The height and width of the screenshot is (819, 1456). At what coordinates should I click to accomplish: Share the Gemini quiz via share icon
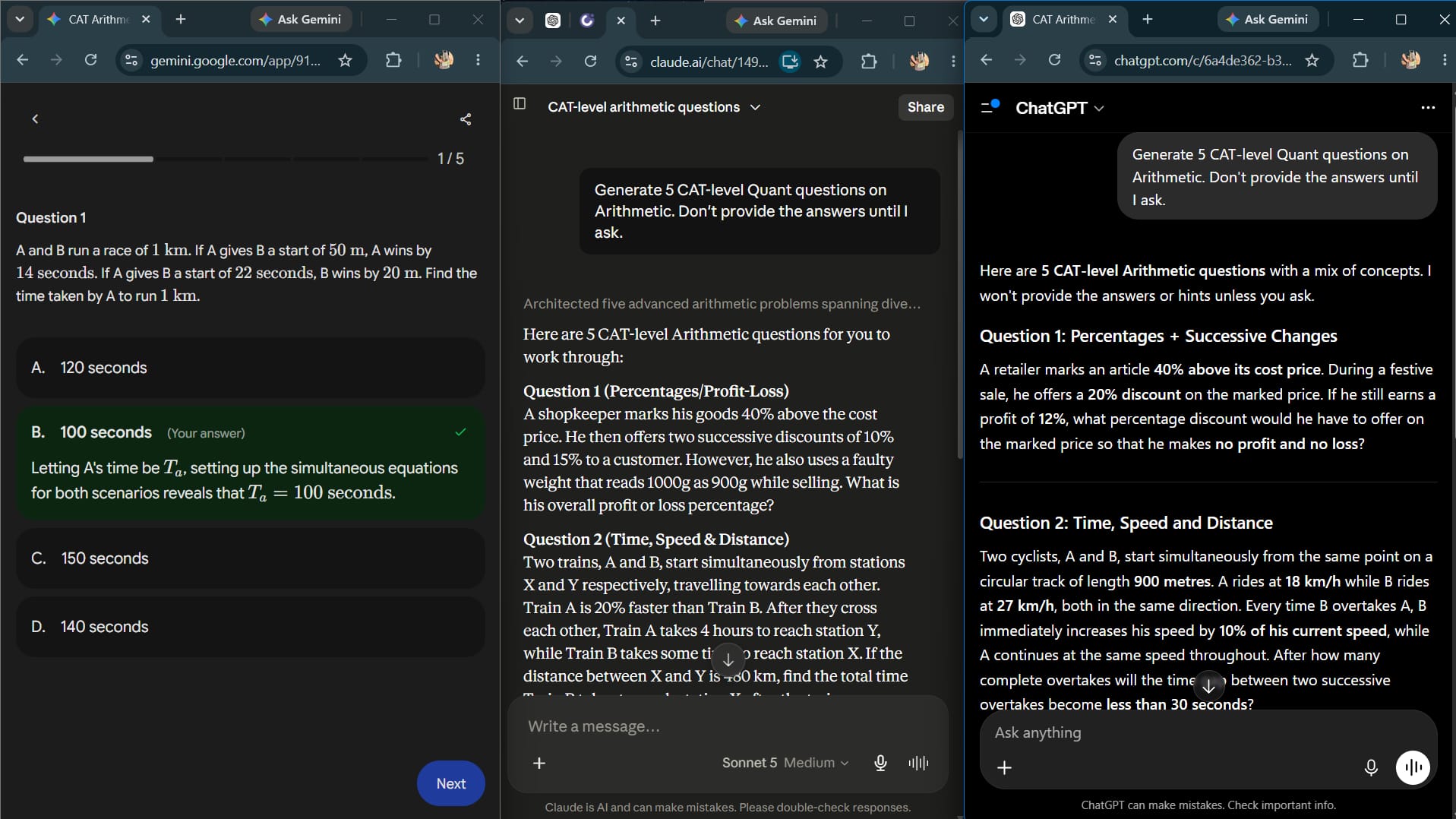pyautogui.click(x=466, y=119)
